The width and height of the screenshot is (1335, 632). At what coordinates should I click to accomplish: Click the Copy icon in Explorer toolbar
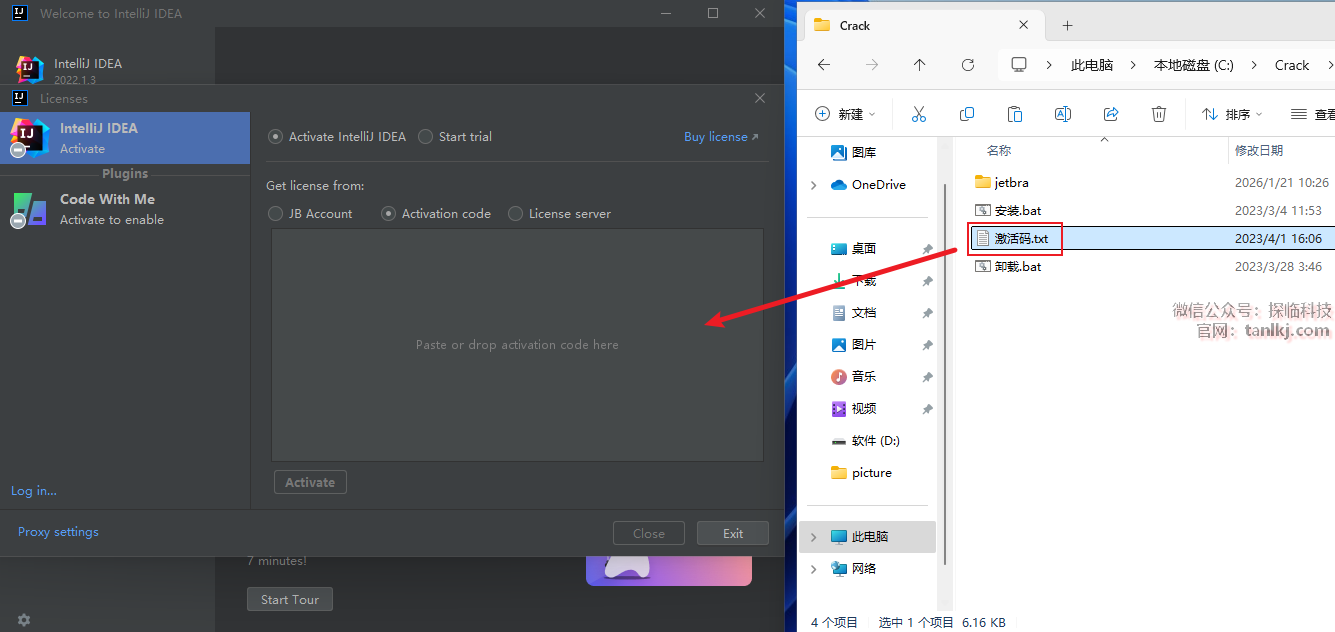coord(967,114)
